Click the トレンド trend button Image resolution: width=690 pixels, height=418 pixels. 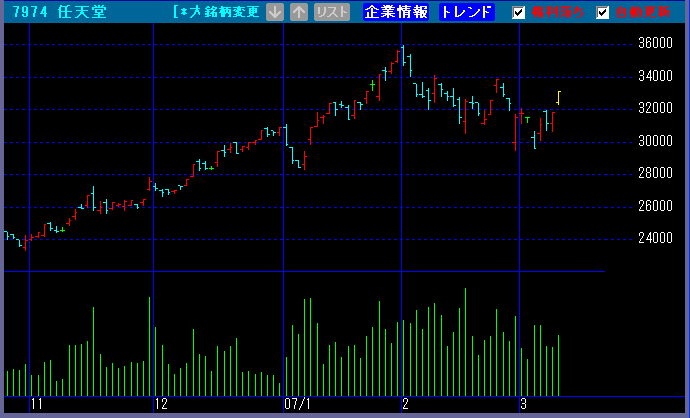click(x=467, y=12)
